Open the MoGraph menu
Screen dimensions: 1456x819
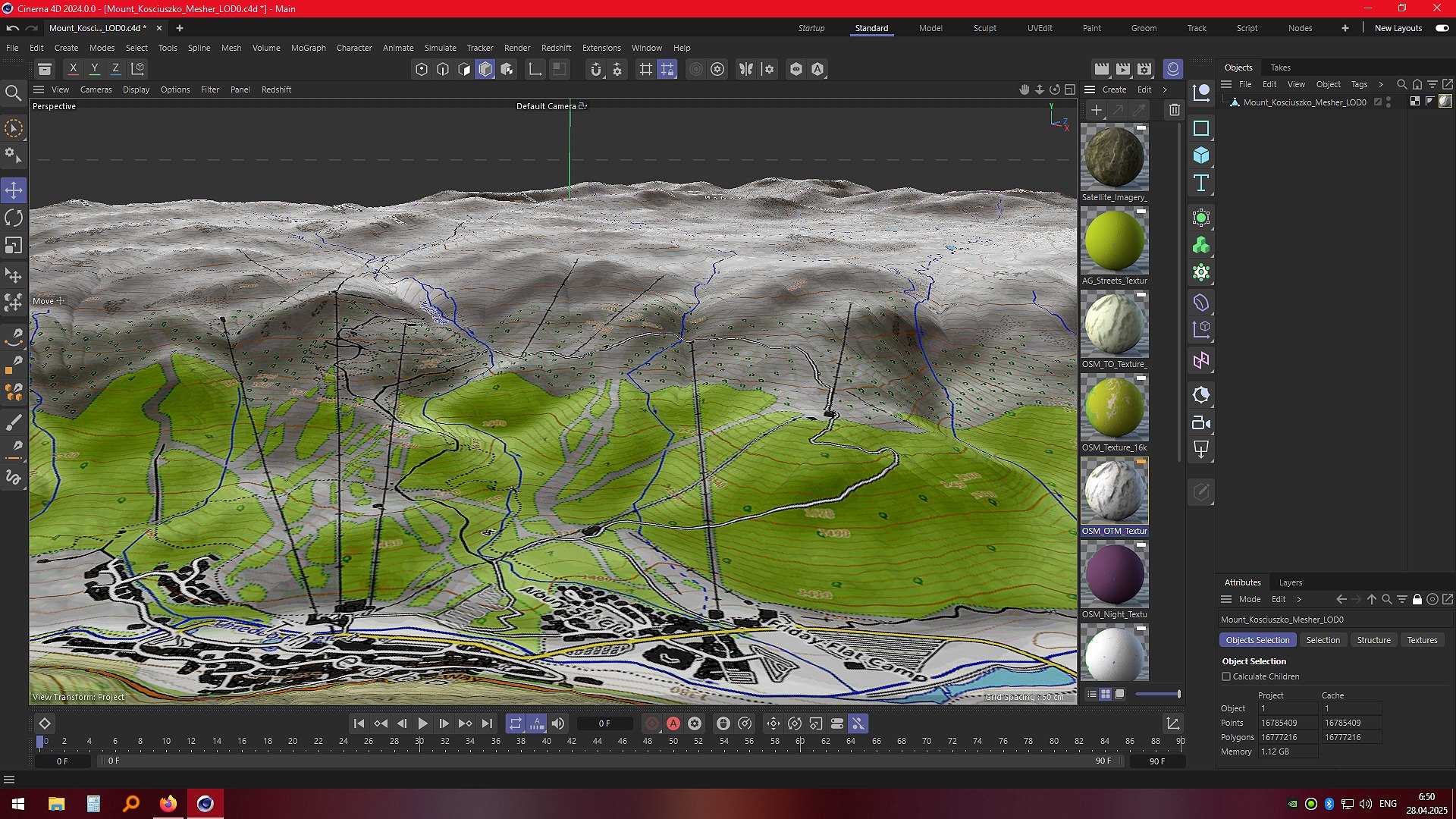pyautogui.click(x=309, y=48)
